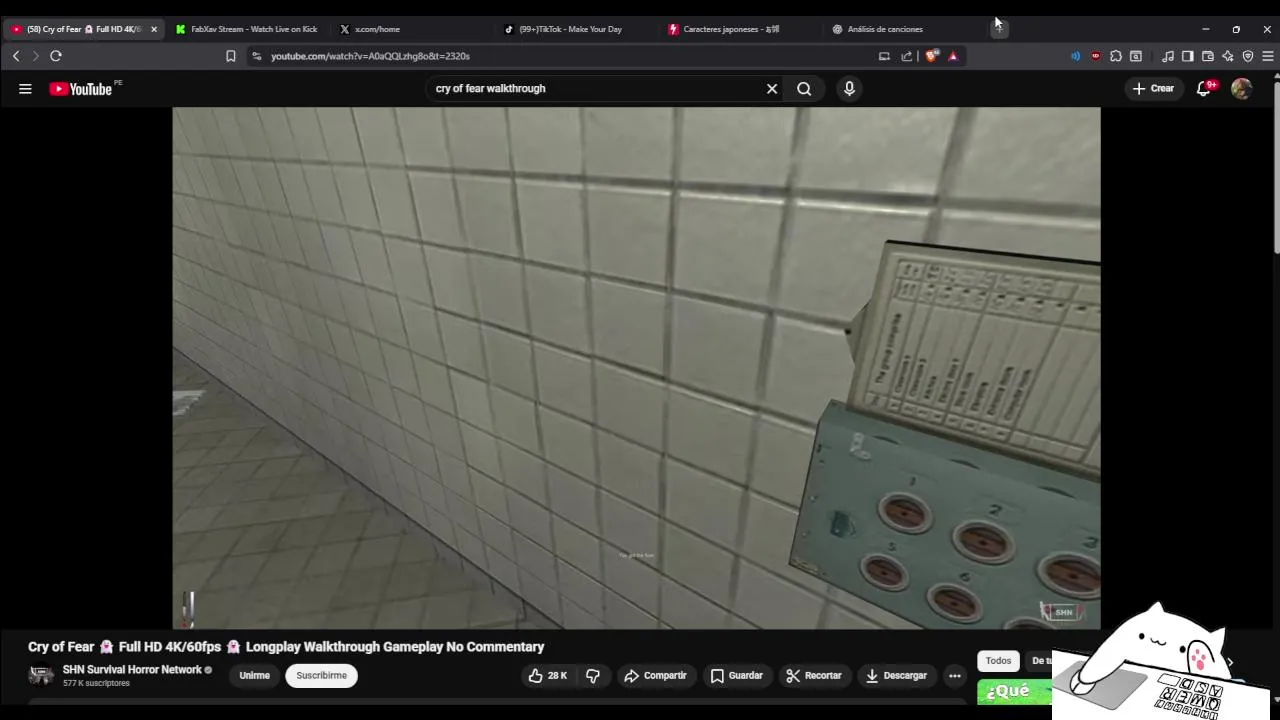
Task: Open YouTube notifications bell
Action: tap(1204, 89)
